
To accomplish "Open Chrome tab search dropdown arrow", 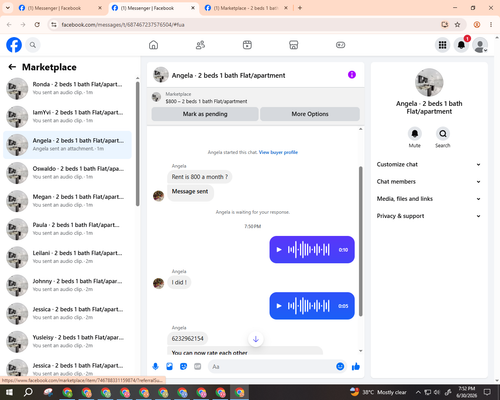I will coord(7,8).
